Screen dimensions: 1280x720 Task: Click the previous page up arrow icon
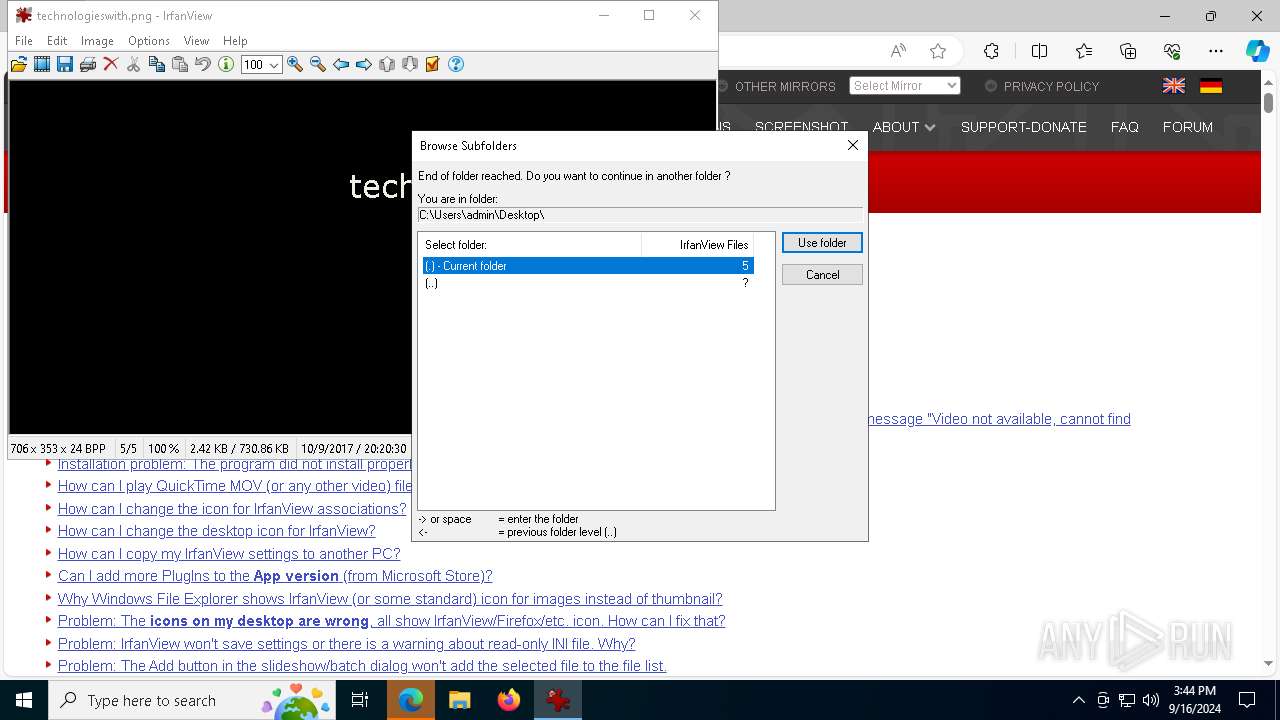[387, 64]
